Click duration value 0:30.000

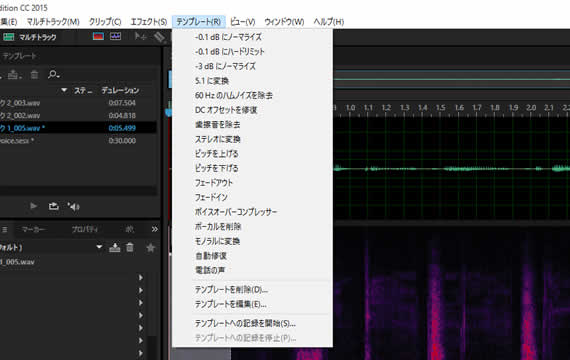(122, 141)
